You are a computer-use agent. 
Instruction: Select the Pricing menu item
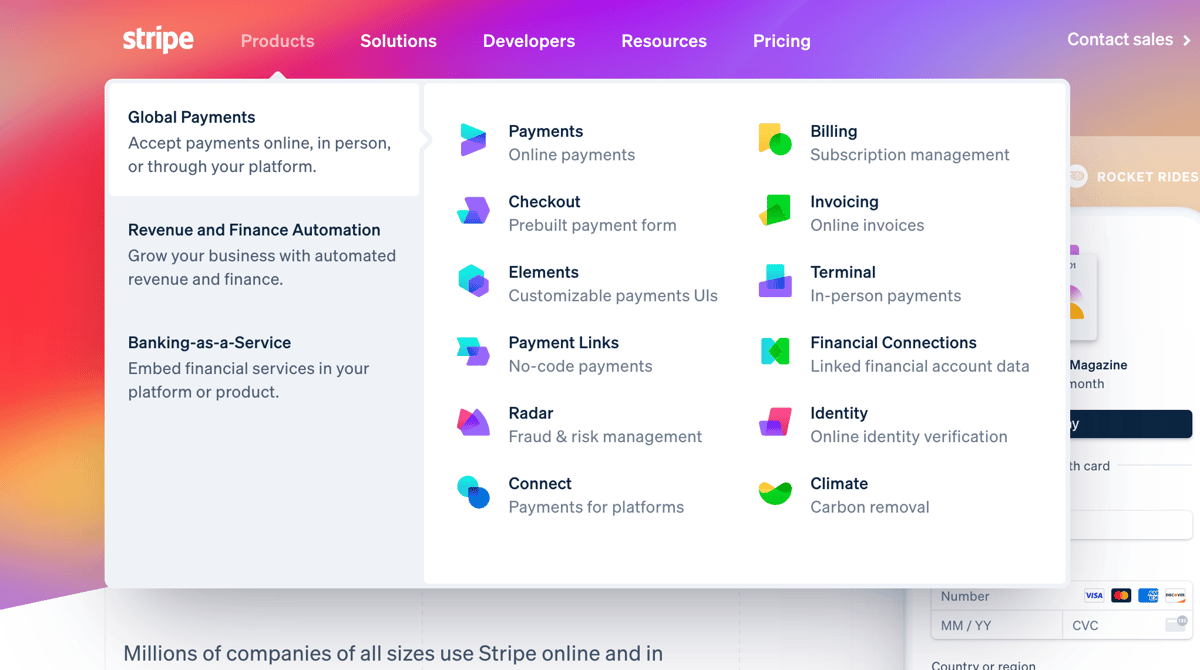coord(782,41)
